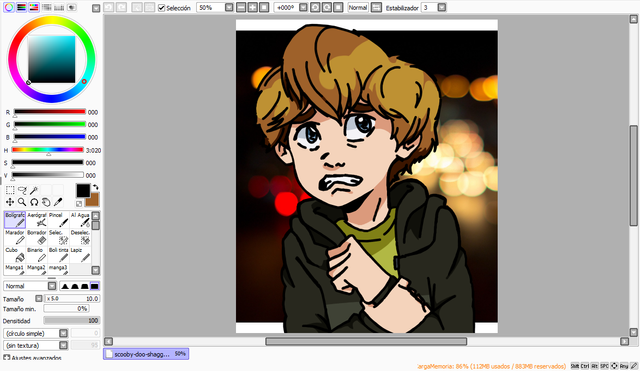This screenshot has height=371, width=640.
Task: Choose the sharpest peak brush edge shape
Action: click(65, 286)
